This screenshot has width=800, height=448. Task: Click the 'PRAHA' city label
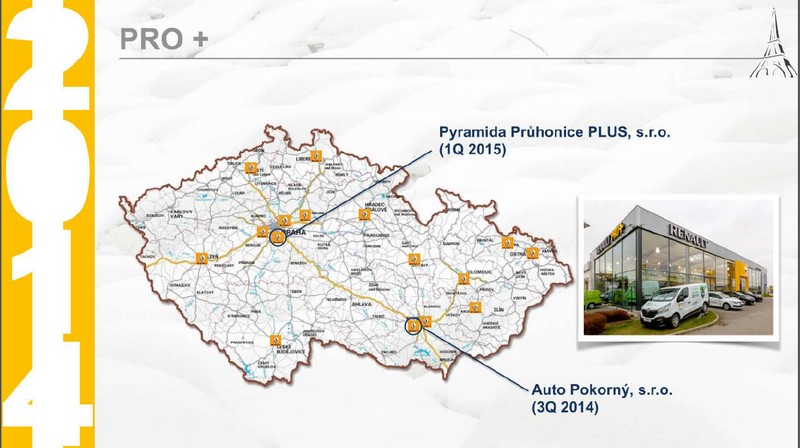click(295, 233)
